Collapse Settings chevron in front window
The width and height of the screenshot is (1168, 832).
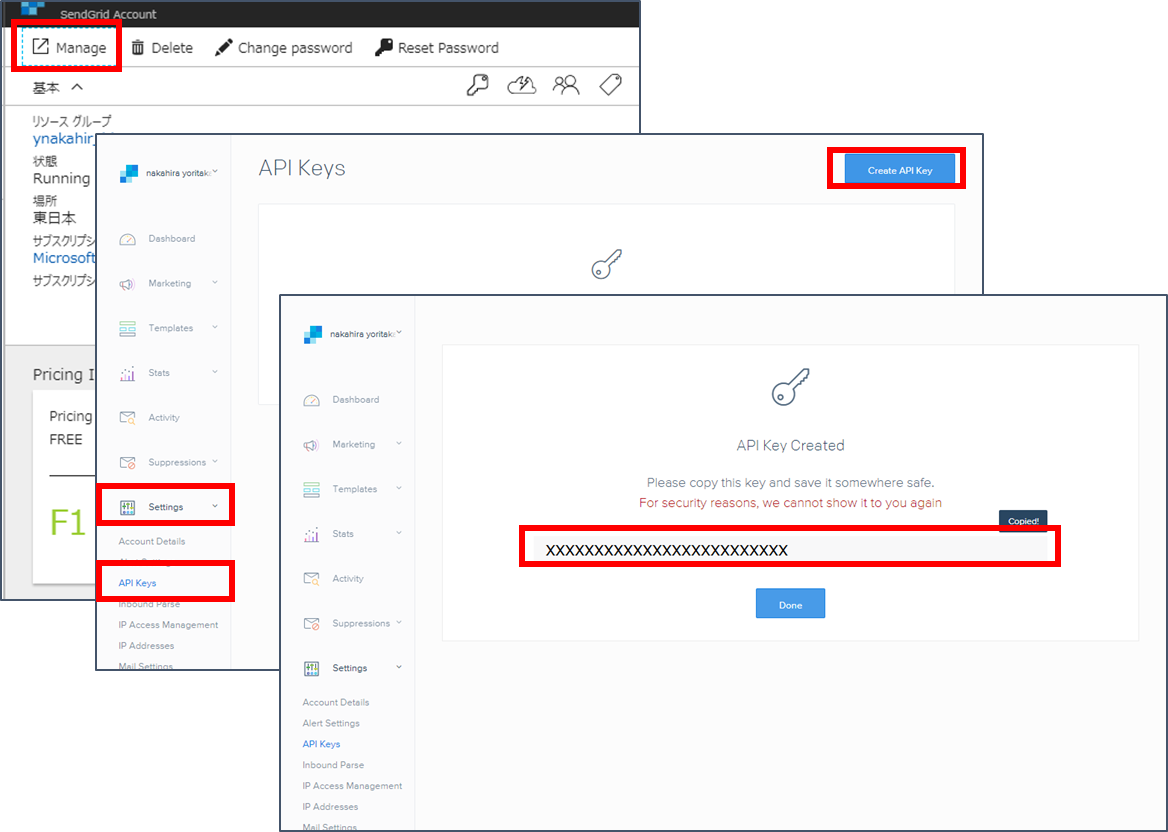point(399,667)
